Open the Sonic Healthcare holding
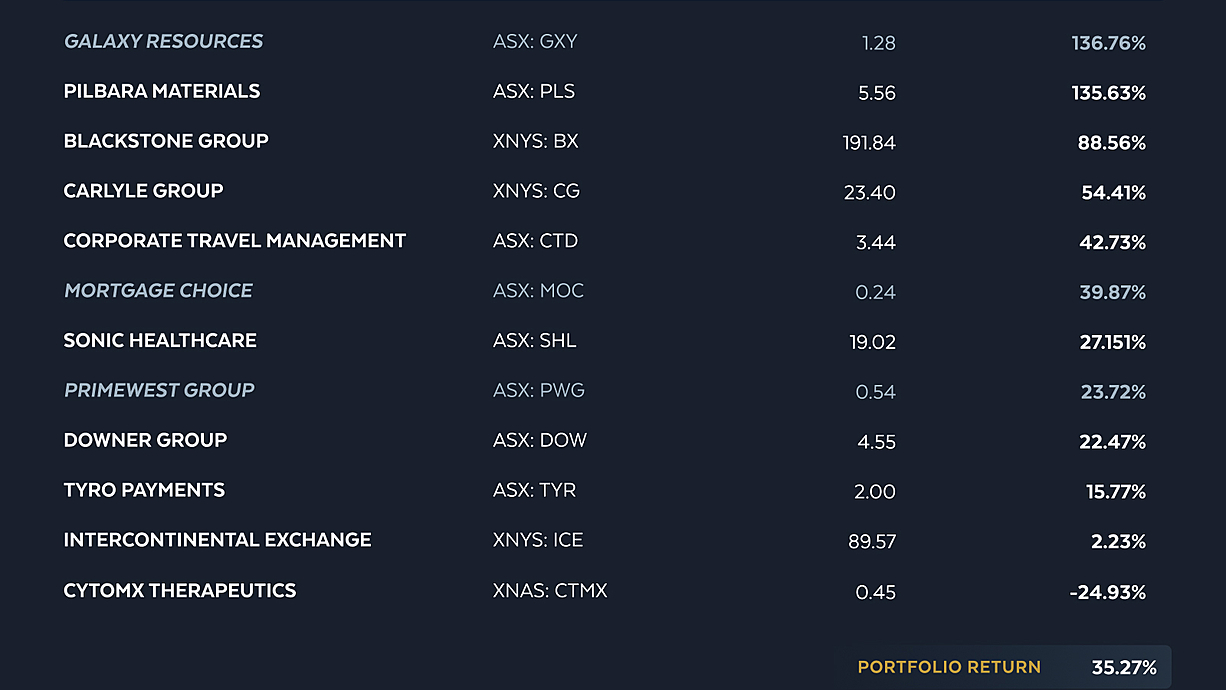 (160, 341)
